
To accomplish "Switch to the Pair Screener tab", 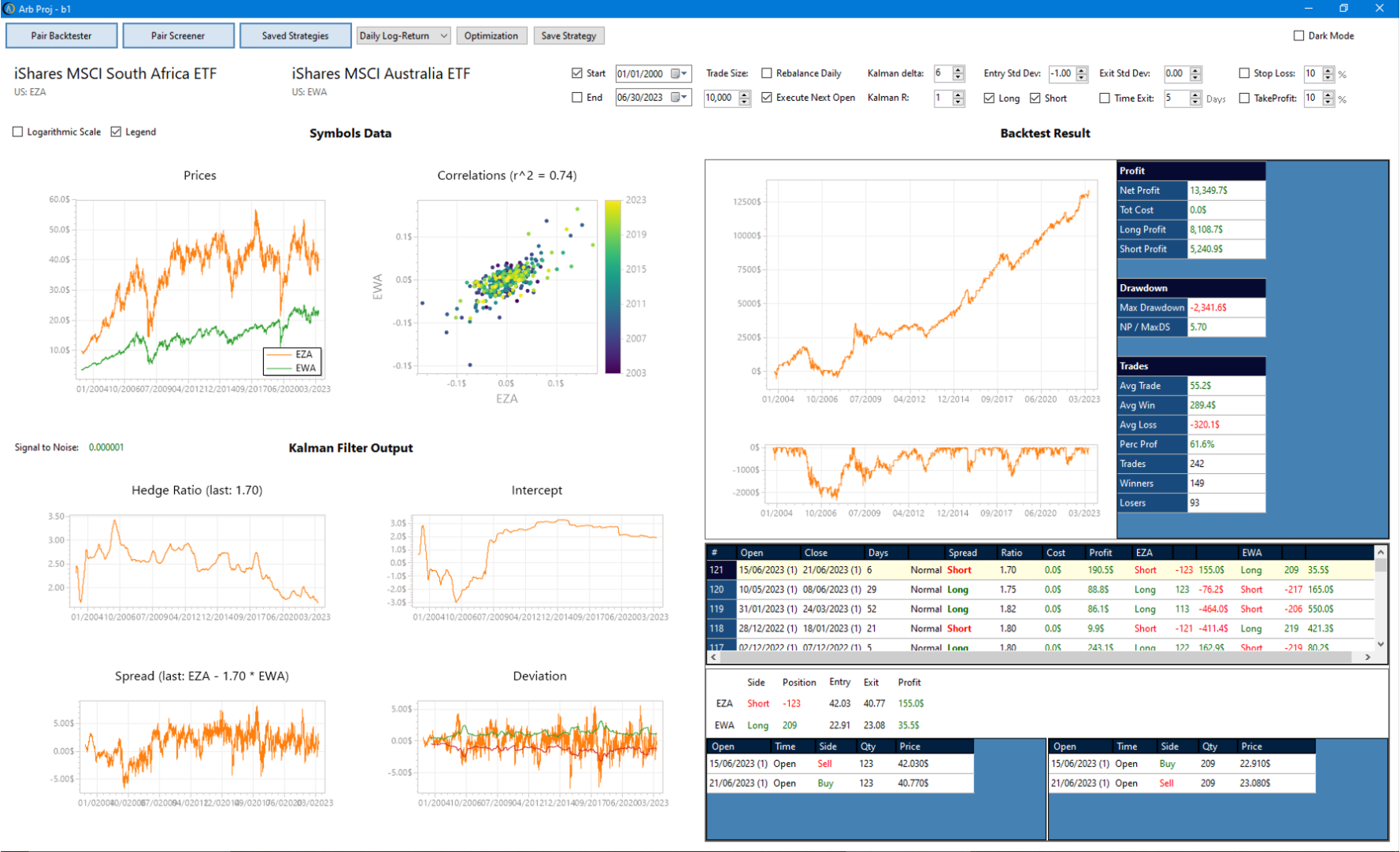I will point(178,35).
